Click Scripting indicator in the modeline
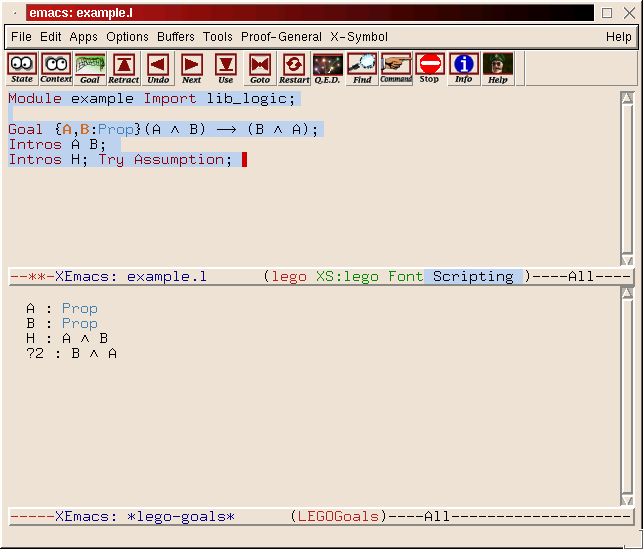This screenshot has height=549, width=643. point(472,276)
